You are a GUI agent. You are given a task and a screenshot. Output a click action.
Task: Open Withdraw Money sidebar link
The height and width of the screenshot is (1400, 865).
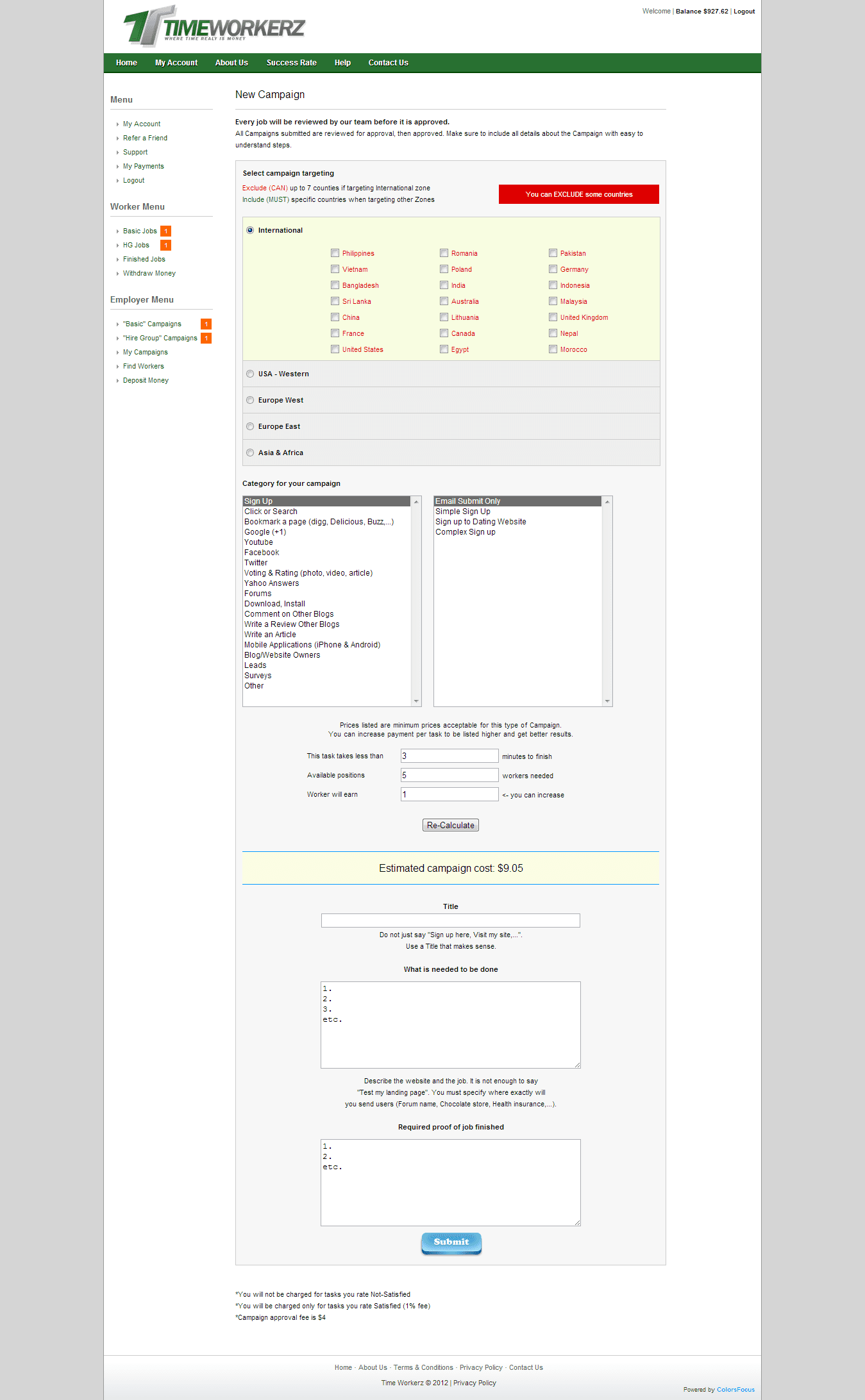149,274
